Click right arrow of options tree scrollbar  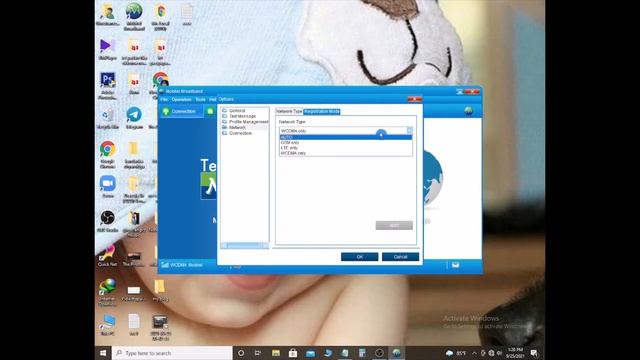266,245
